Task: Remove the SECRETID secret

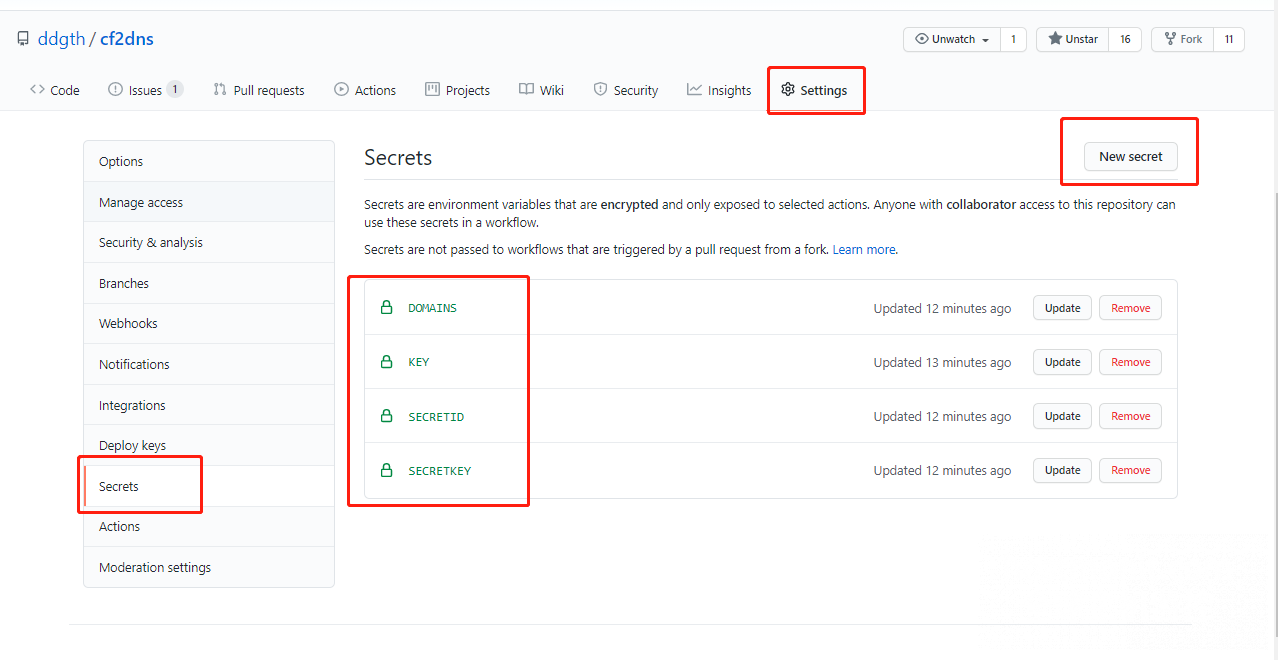Action: pos(1130,416)
